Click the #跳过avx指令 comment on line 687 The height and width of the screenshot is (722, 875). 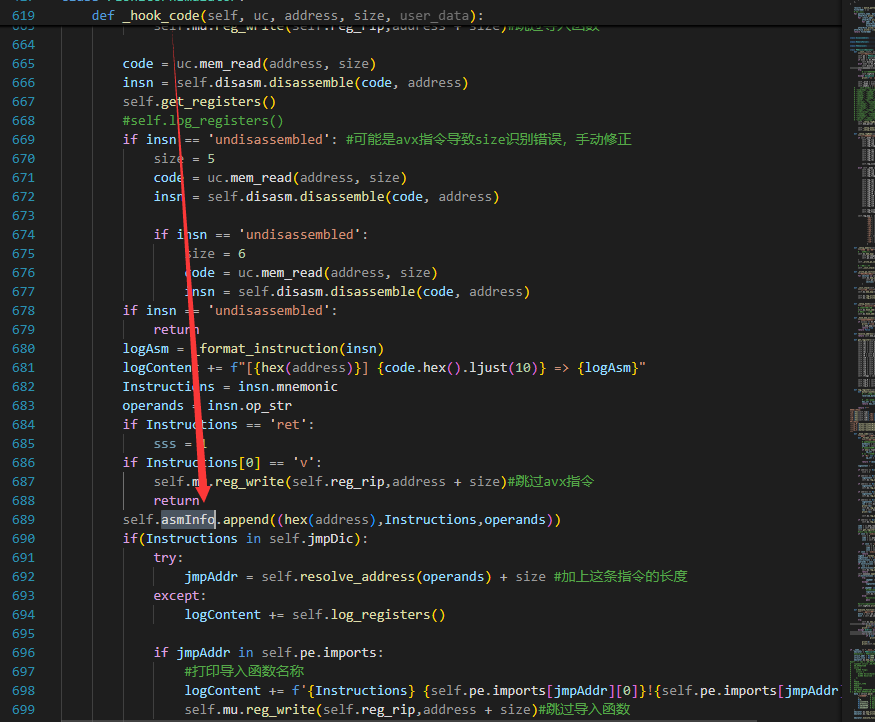[551, 482]
